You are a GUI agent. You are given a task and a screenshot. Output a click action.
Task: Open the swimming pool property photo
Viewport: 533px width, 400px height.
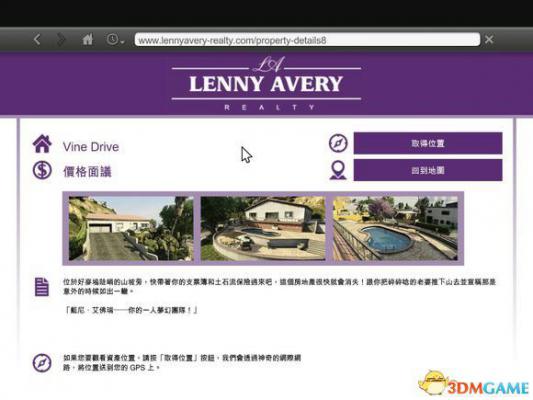(x=395, y=228)
